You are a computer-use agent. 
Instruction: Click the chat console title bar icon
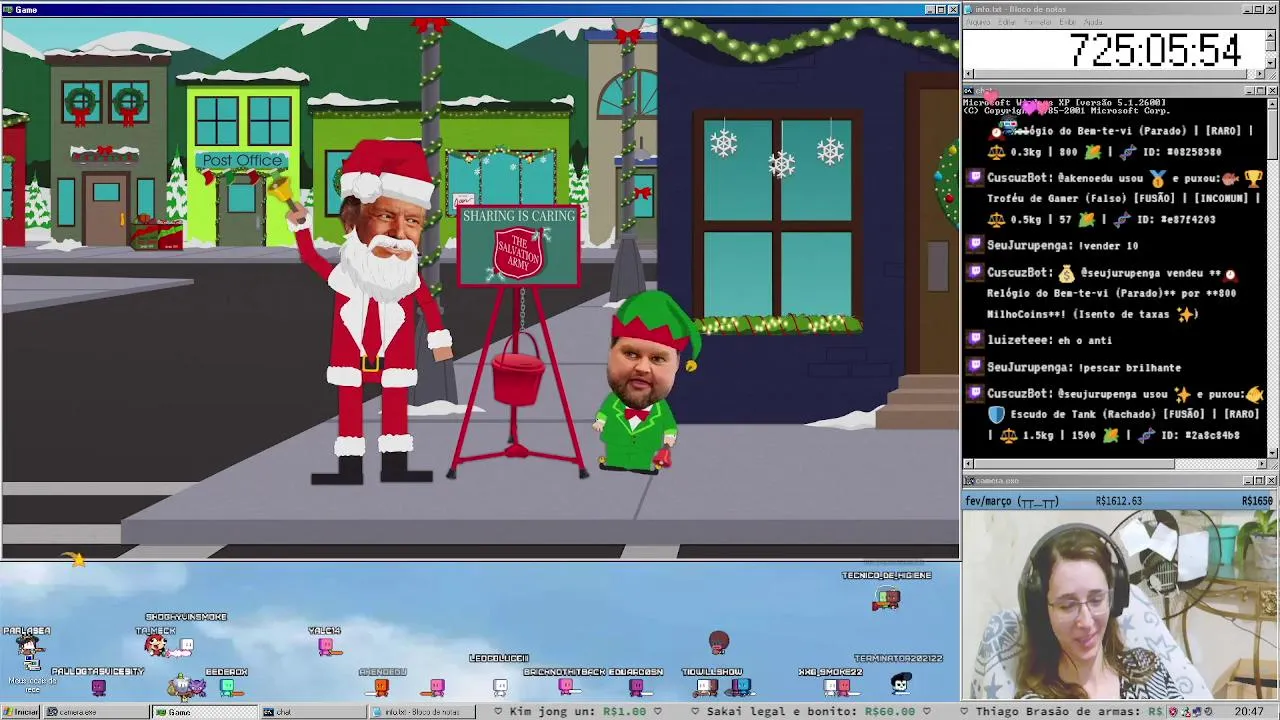pyautogui.click(x=969, y=91)
